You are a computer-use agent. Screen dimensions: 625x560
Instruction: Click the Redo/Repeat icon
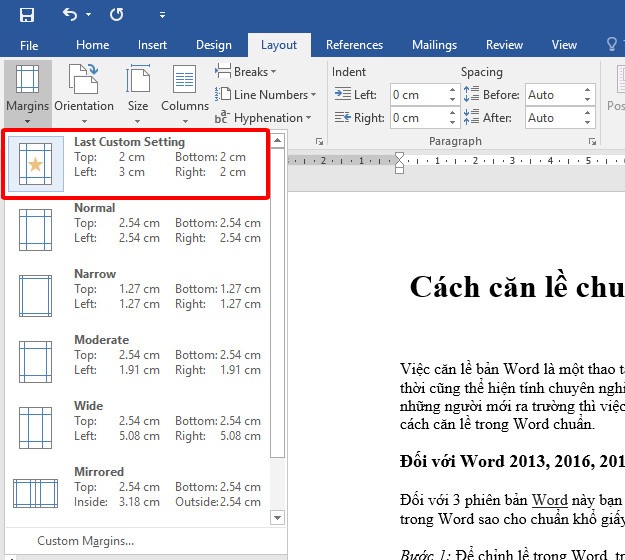pyautogui.click(x=116, y=15)
